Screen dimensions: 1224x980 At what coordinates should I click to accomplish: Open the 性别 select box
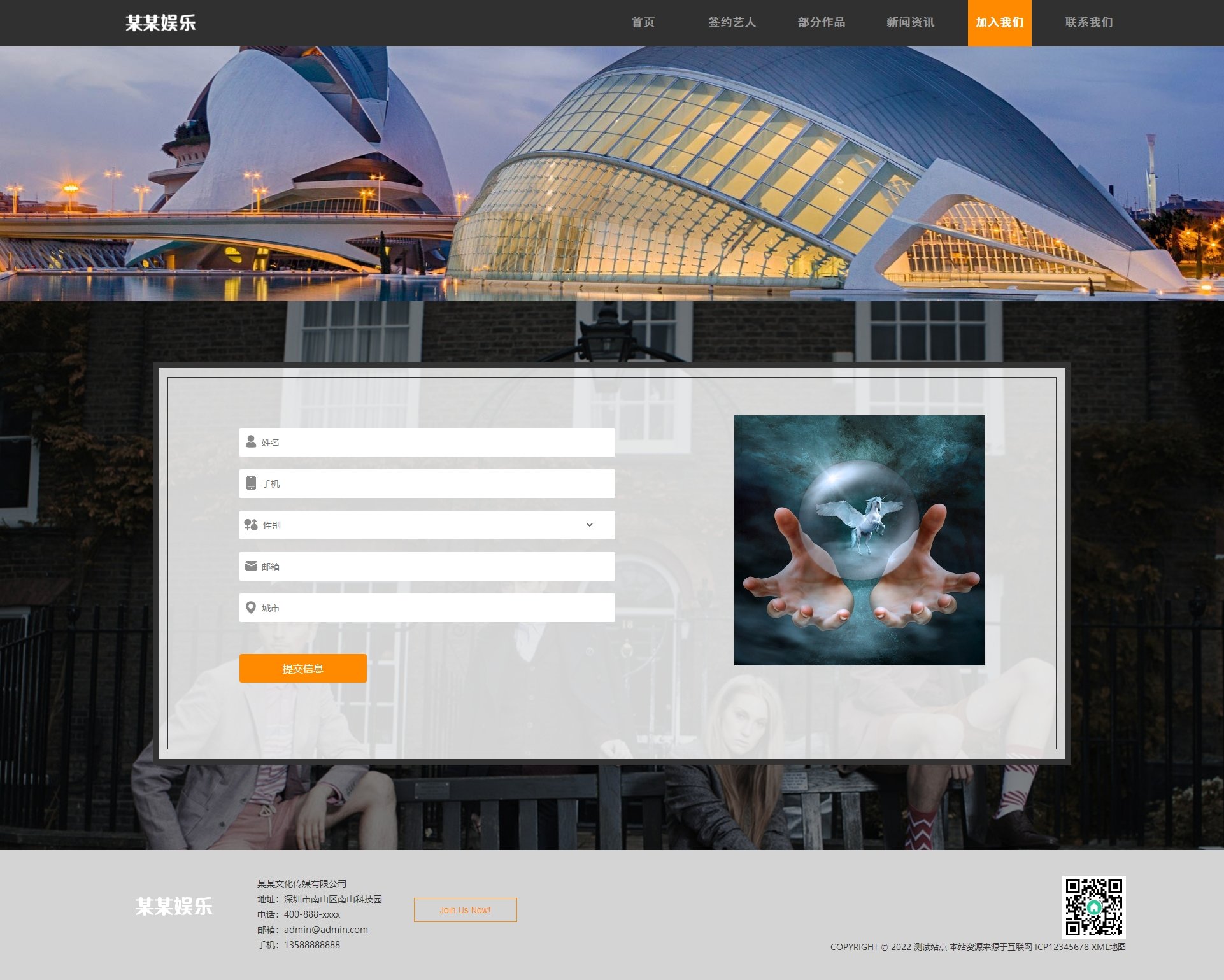427,525
